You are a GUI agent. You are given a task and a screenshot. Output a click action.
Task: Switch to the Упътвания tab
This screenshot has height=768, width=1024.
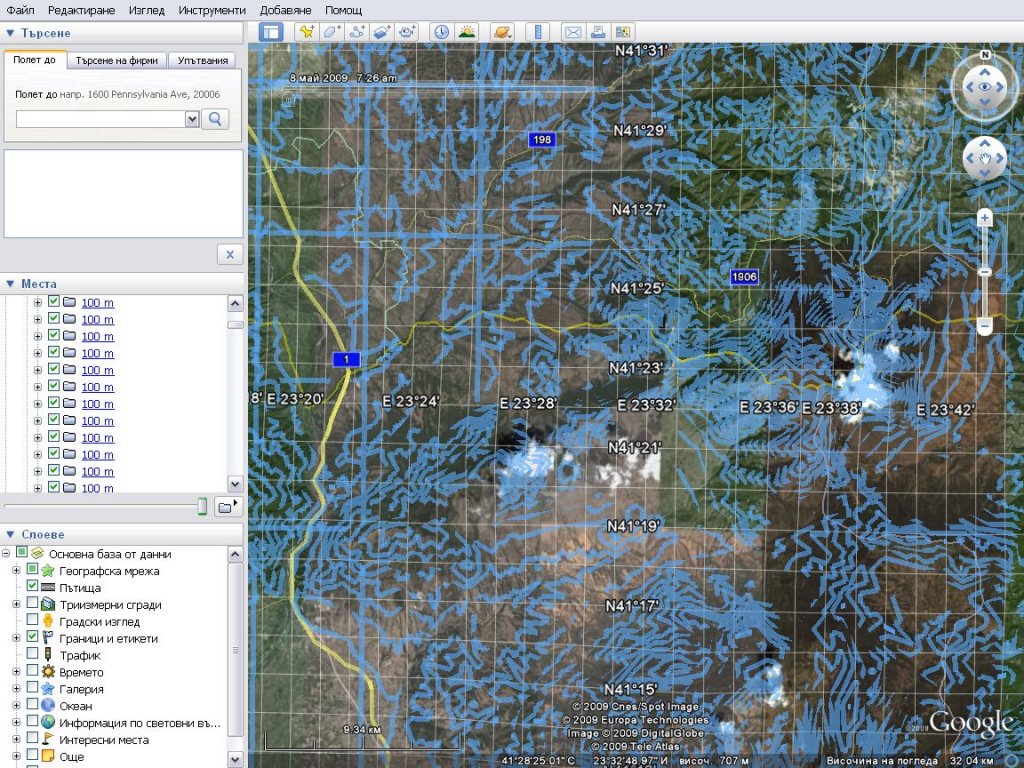coord(203,60)
